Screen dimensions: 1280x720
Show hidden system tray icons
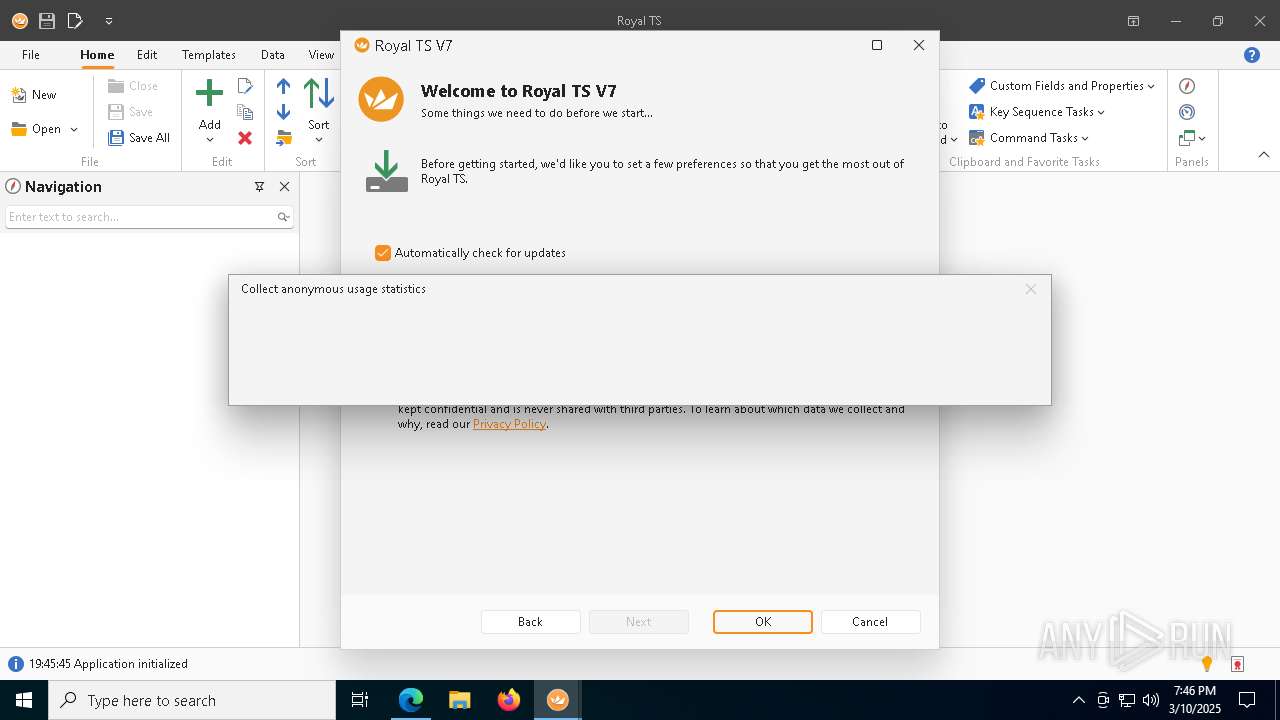point(1078,700)
